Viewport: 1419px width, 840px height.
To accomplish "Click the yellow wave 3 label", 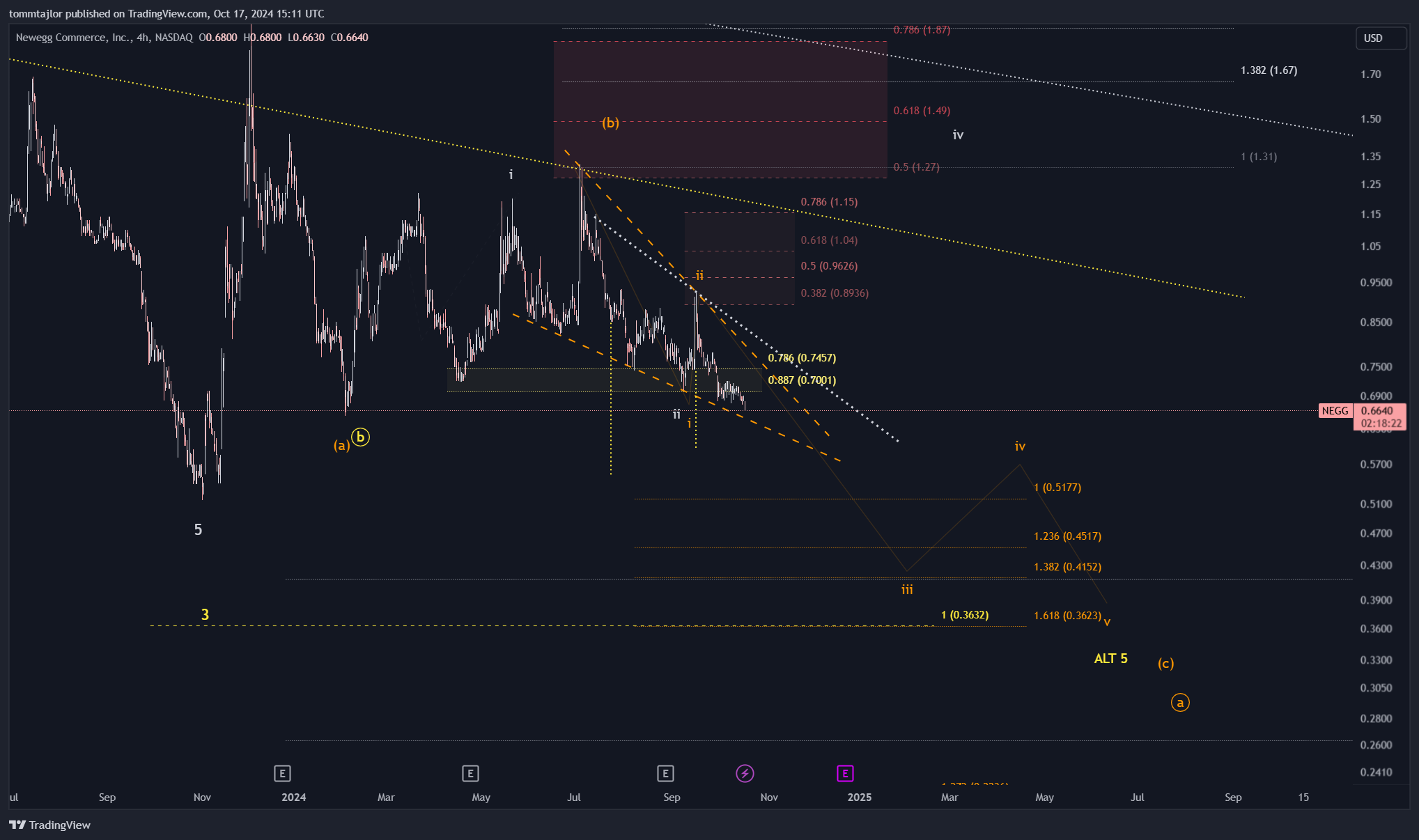I will [205, 615].
